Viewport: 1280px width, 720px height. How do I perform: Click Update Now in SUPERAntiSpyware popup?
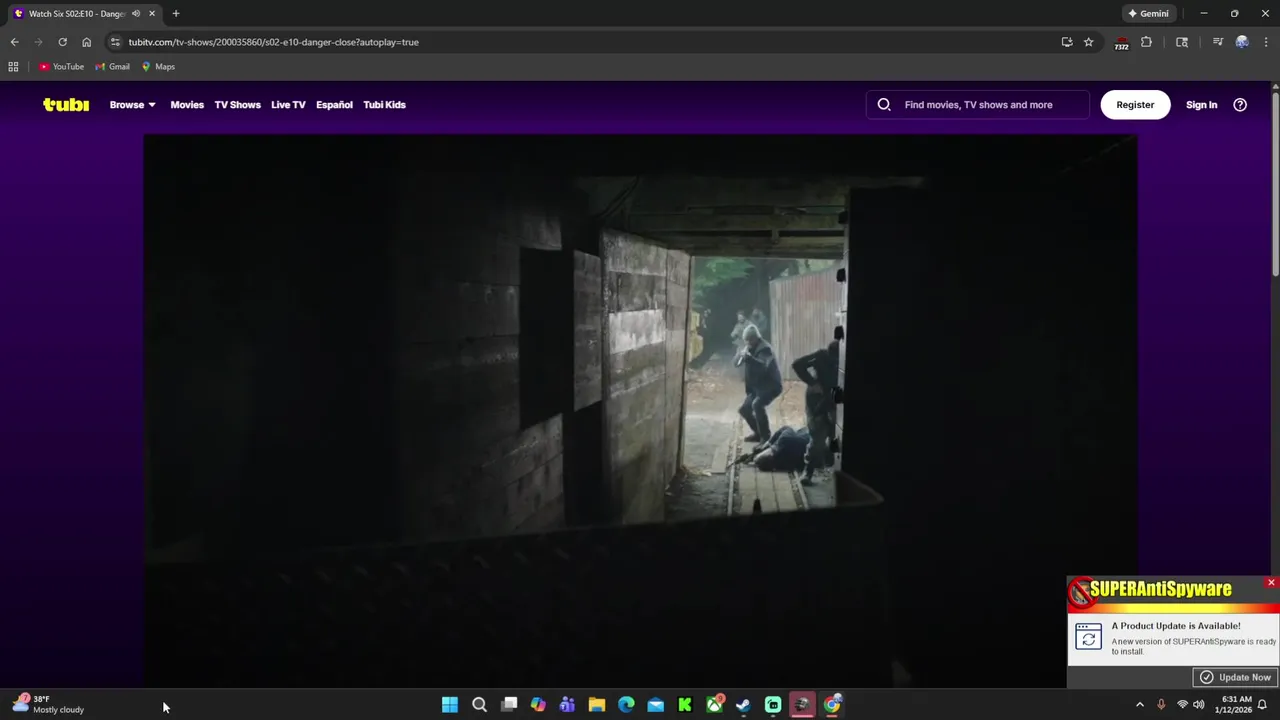[1235, 677]
